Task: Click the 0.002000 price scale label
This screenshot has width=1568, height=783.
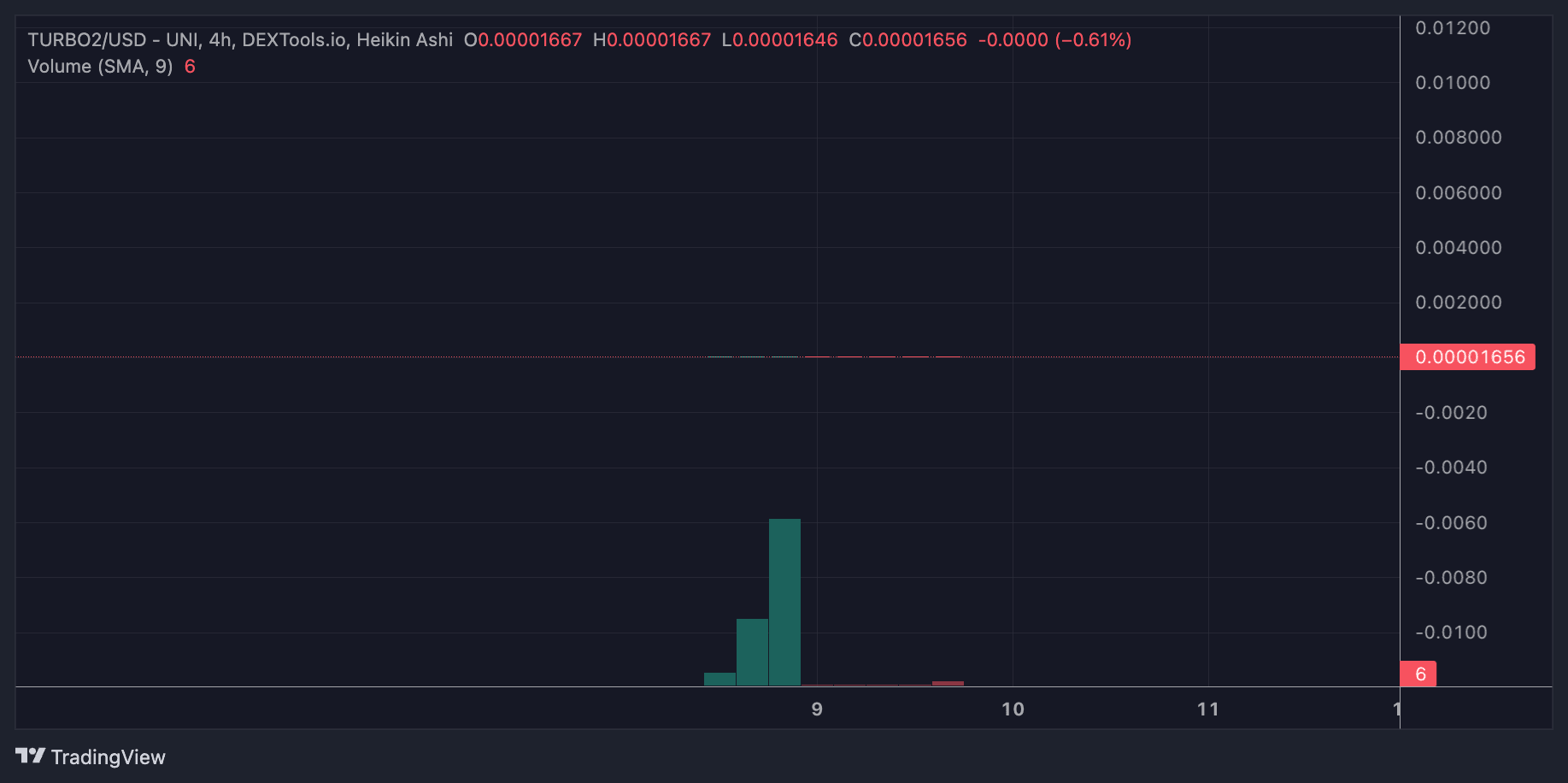Action: coord(1458,303)
